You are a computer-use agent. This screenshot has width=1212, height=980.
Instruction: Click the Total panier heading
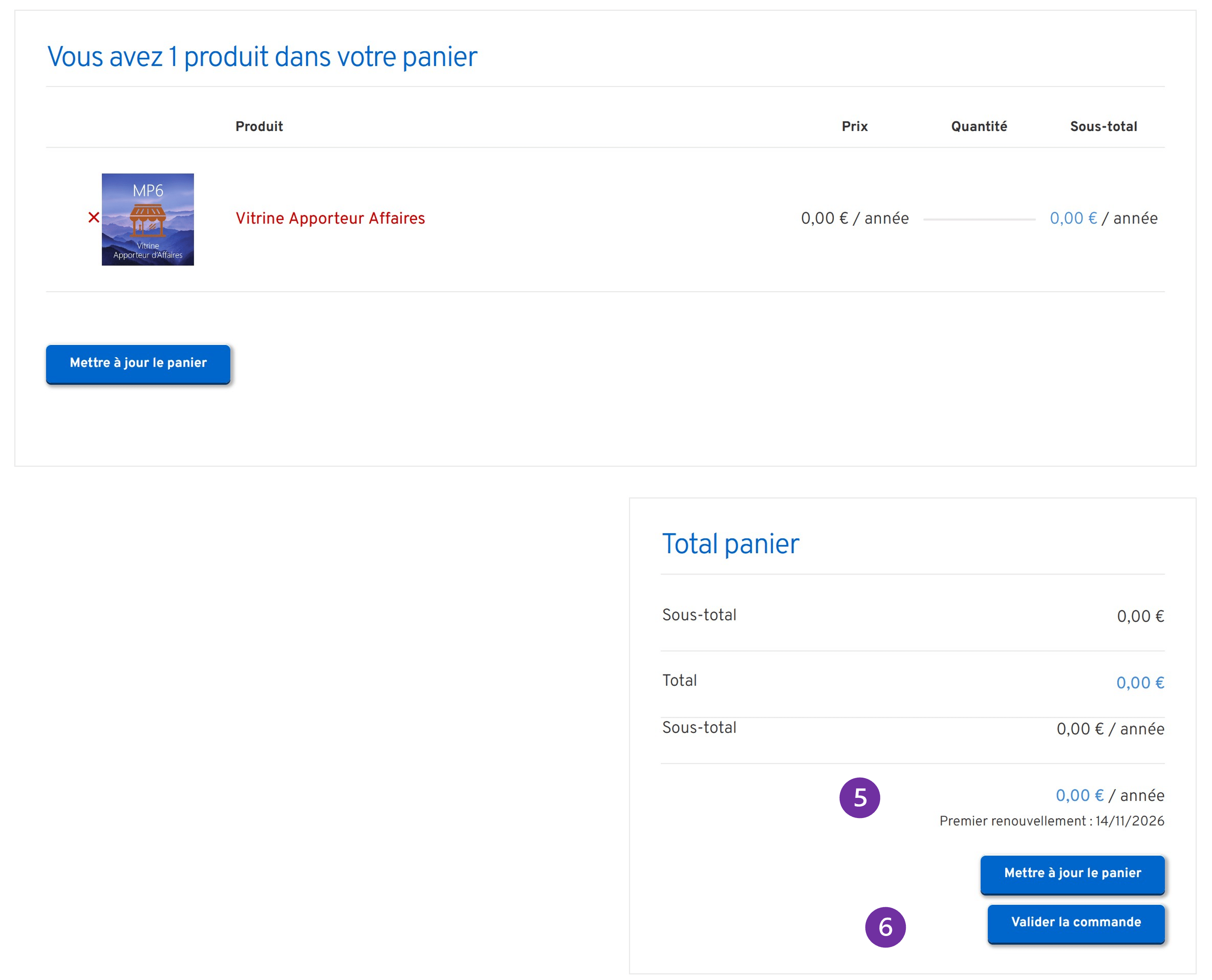point(730,544)
